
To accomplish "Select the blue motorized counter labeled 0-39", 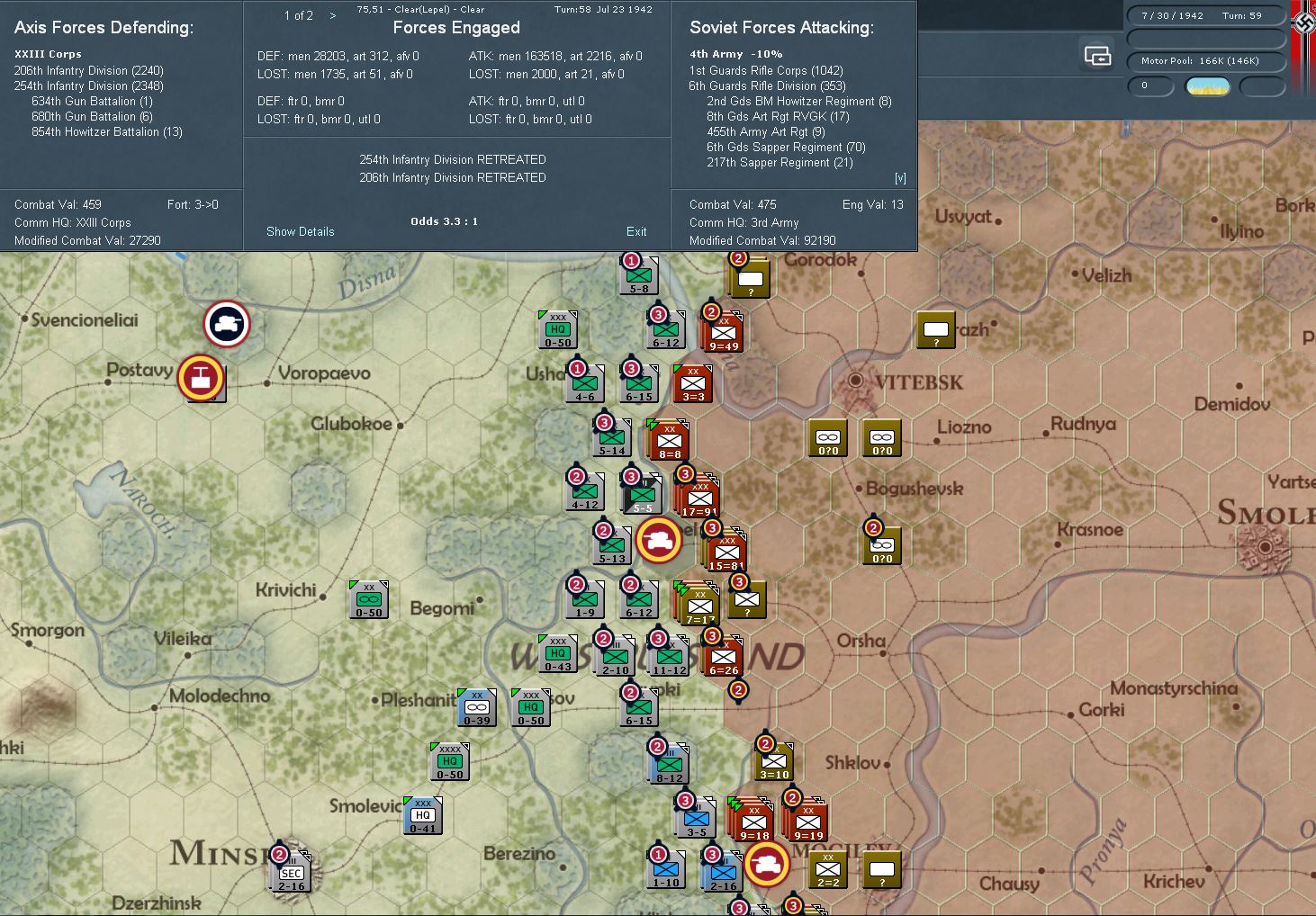I will (477, 708).
